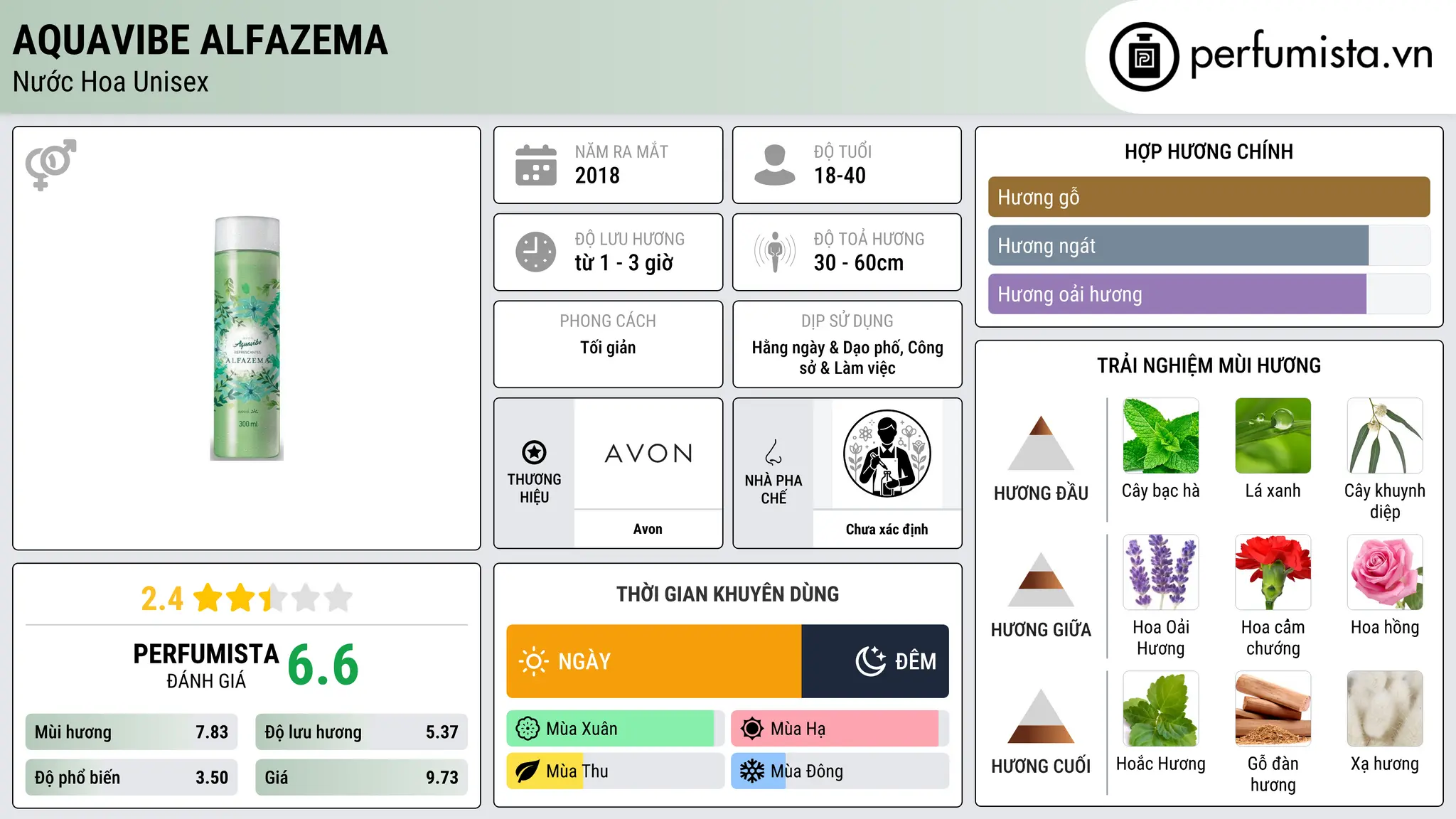The height and width of the screenshot is (819, 1456).
Task: Click the sun icon for Mùa Hạ
Action: [x=752, y=729]
